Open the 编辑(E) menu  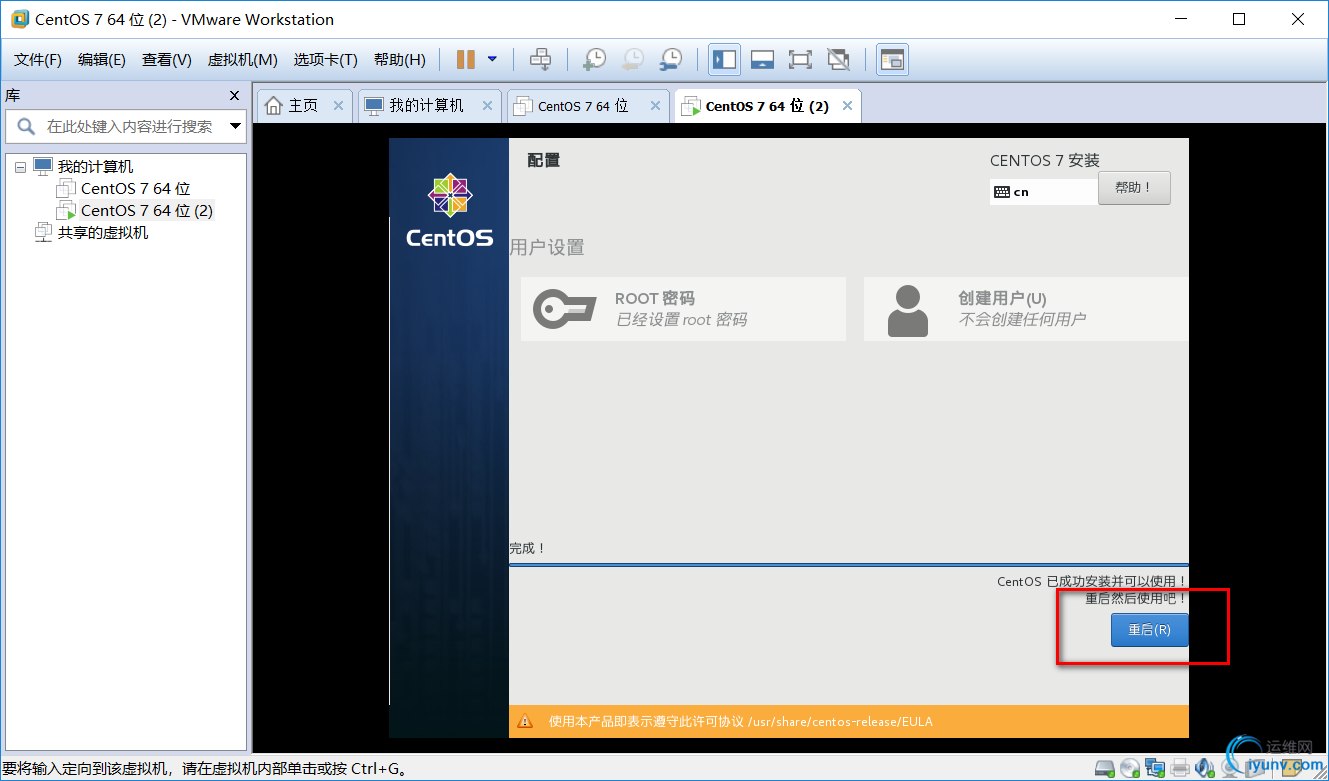coord(102,60)
